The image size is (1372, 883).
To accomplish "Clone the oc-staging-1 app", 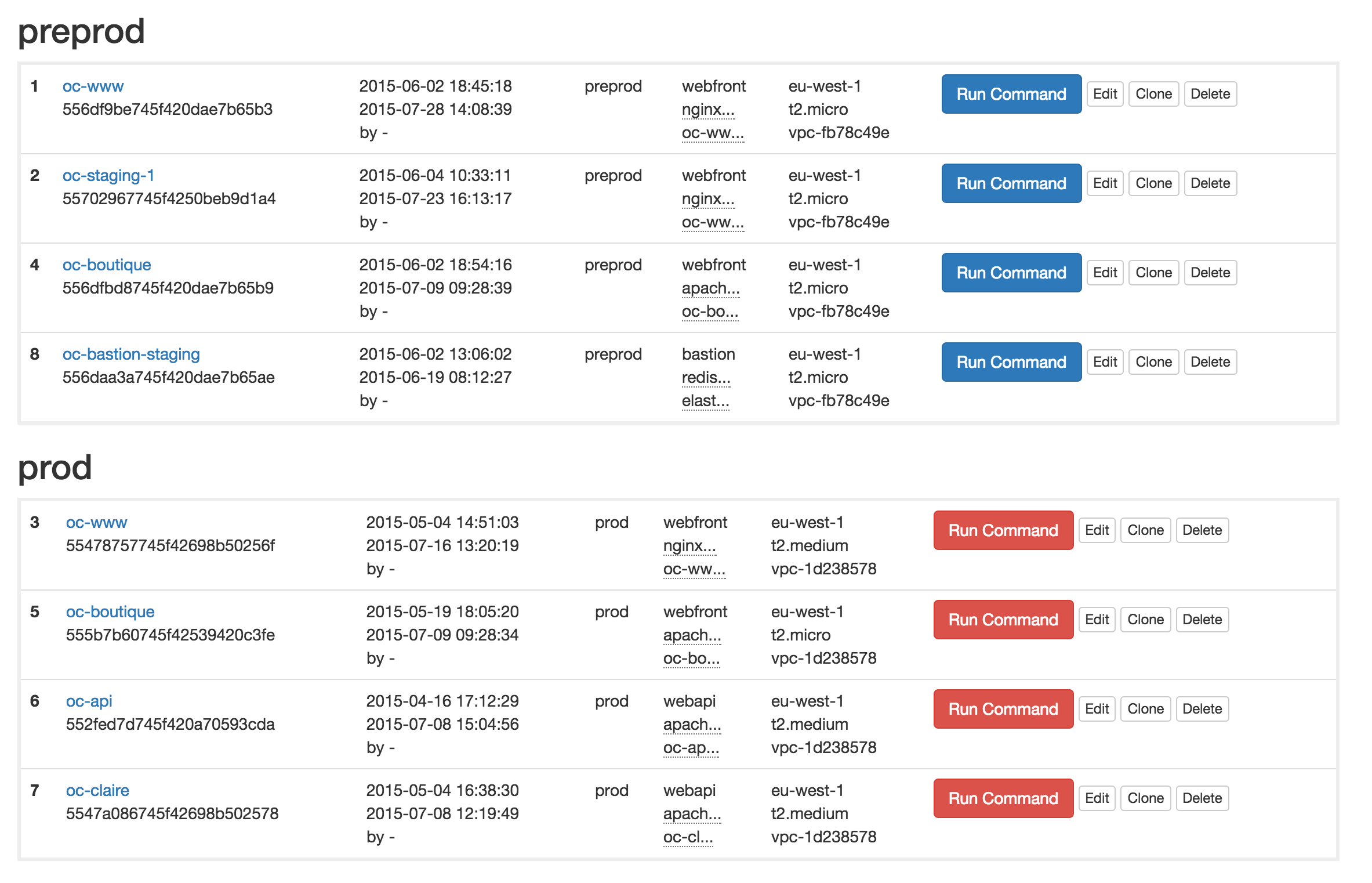I will (x=1153, y=183).
